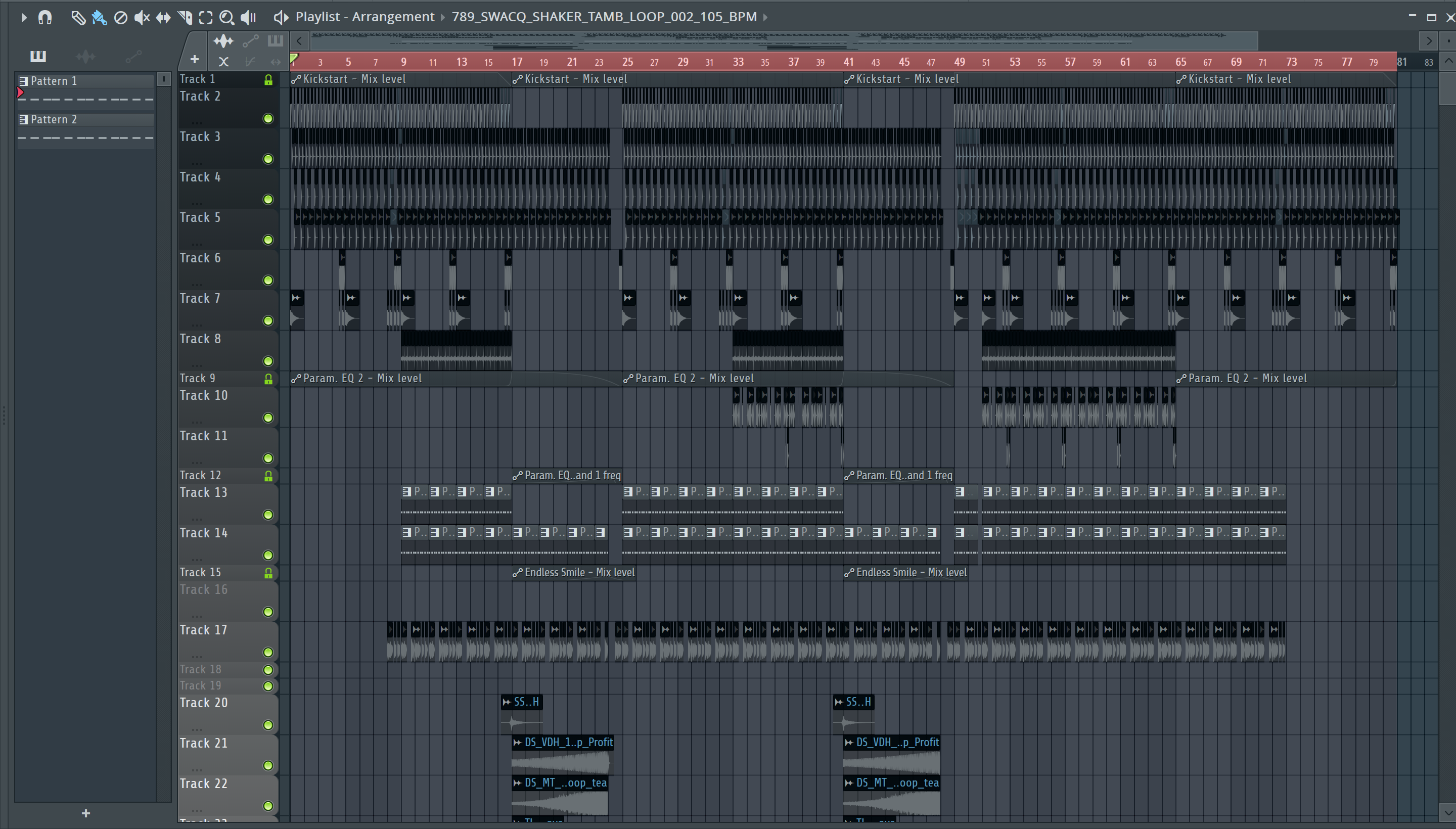Mute Track 3 with its green LED
Image resolution: width=1456 pixels, height=829 pixels.
point(268,159)
